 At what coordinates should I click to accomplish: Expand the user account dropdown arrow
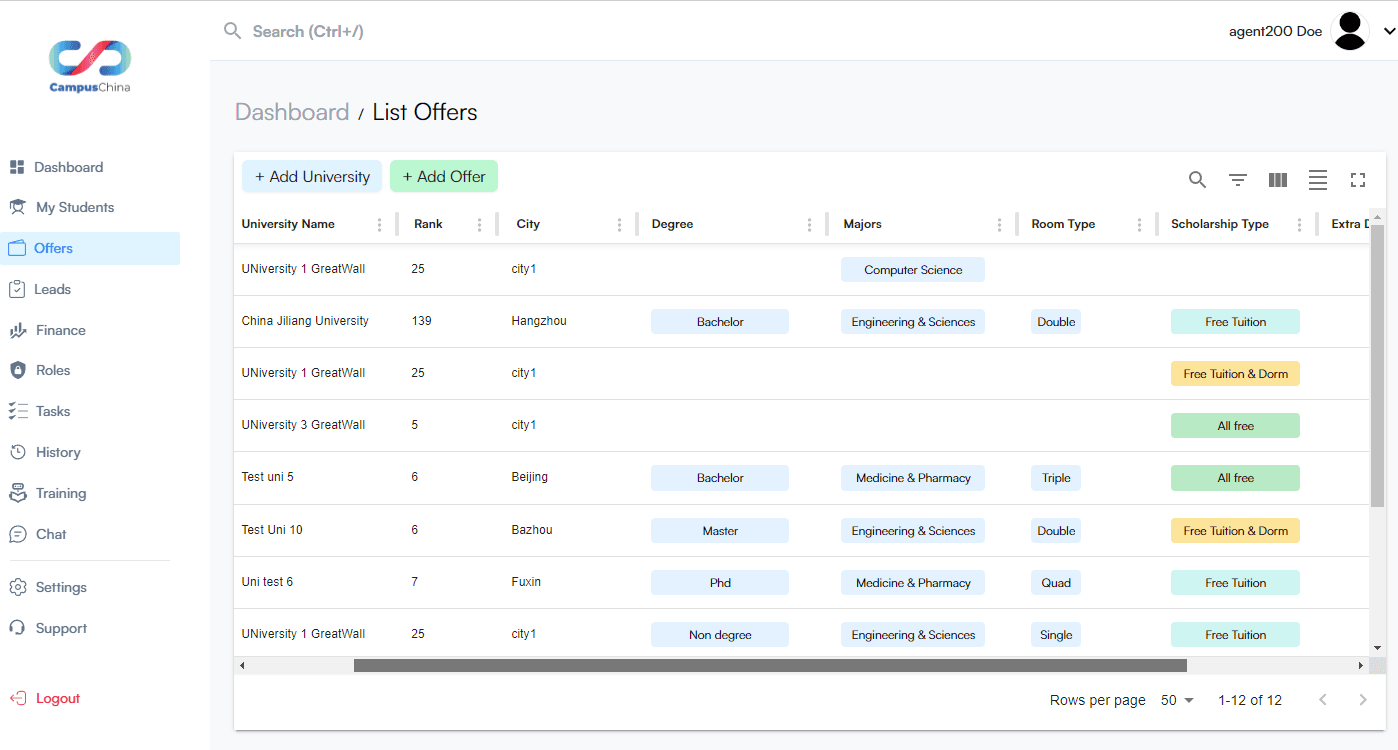pyautogui.click(x=1389, y=31)
